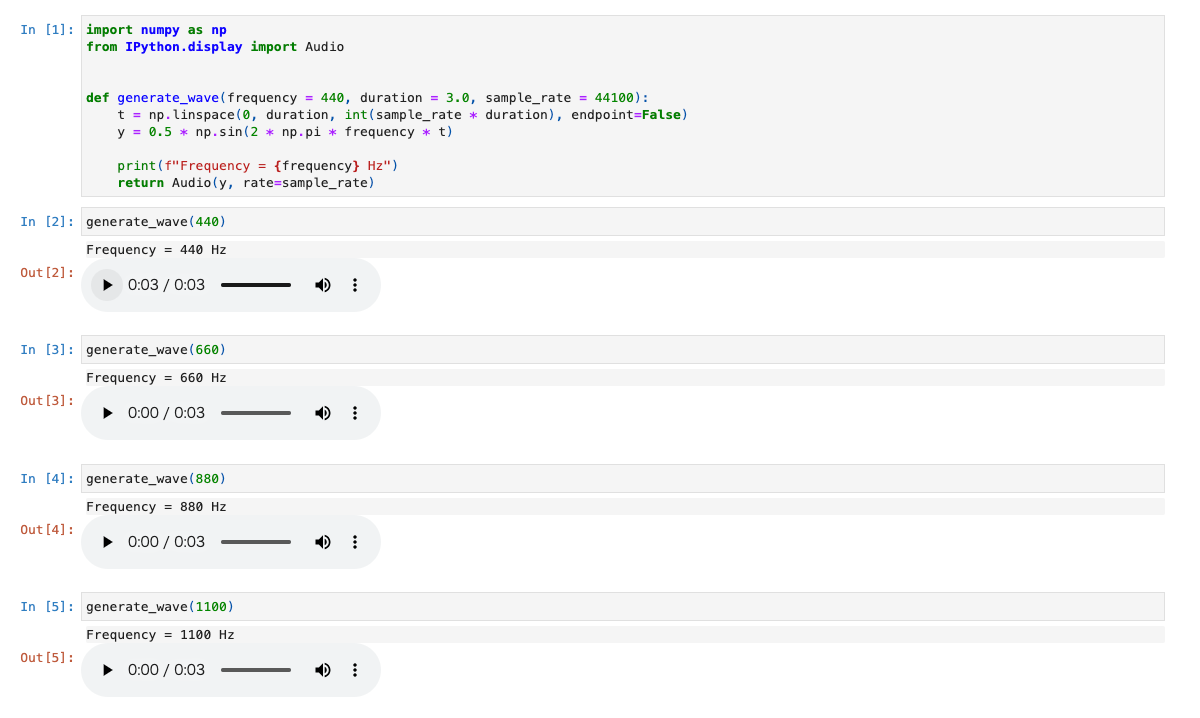The width and height of the screenshot is (1200, 718).
Task: Open more options for Out[2] player
Action: click(355, 285)
